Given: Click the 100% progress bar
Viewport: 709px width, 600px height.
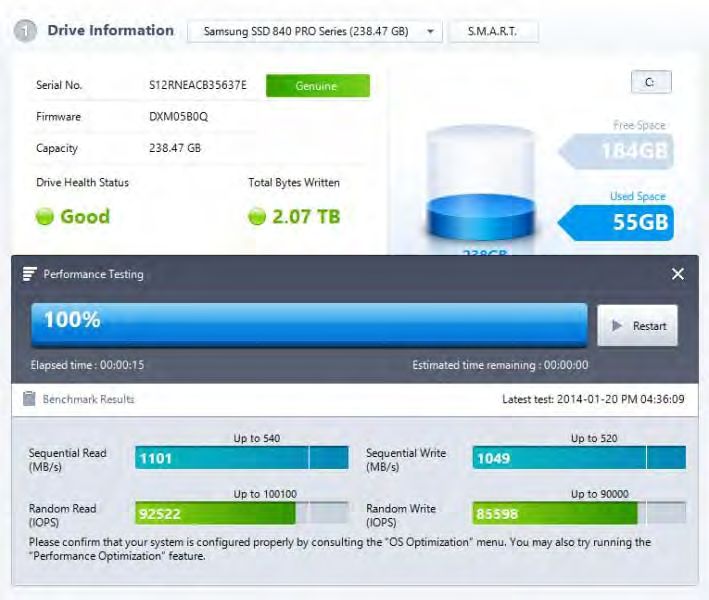Looking at the screenshot, I should pyautogui.click(x=309, y=325).
